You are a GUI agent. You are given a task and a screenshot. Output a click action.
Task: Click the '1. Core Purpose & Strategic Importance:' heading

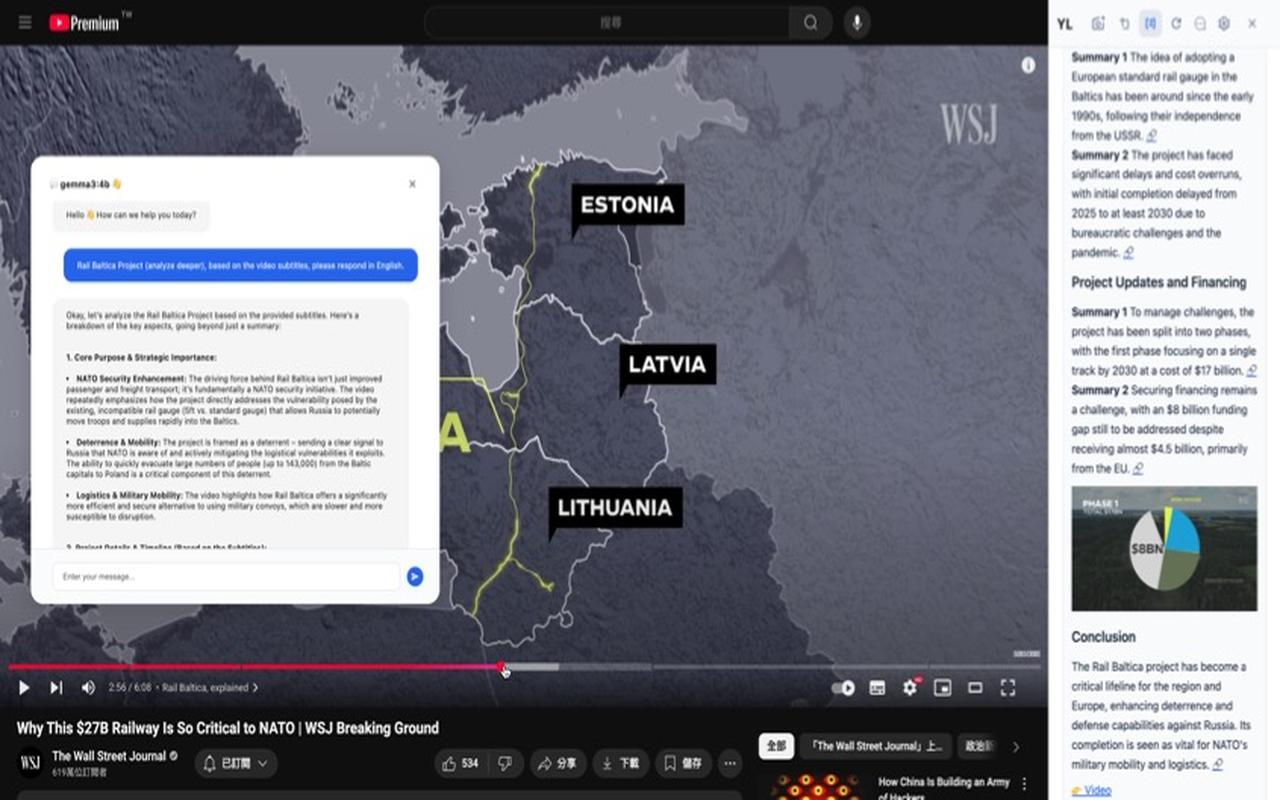click(x=142, y=357)
